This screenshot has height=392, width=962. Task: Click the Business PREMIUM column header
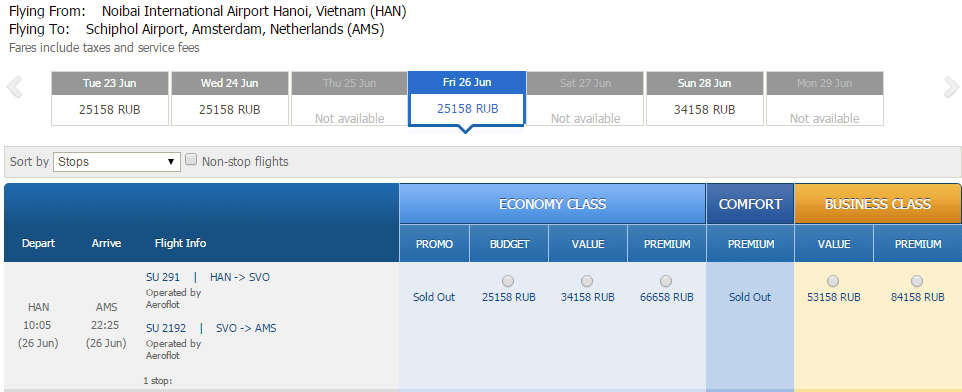click(918, 244)
